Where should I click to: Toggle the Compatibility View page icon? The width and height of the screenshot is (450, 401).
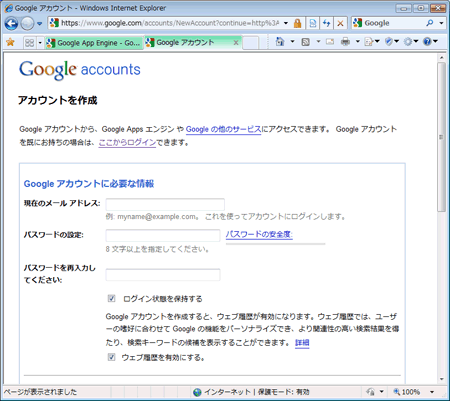point(313,23)
